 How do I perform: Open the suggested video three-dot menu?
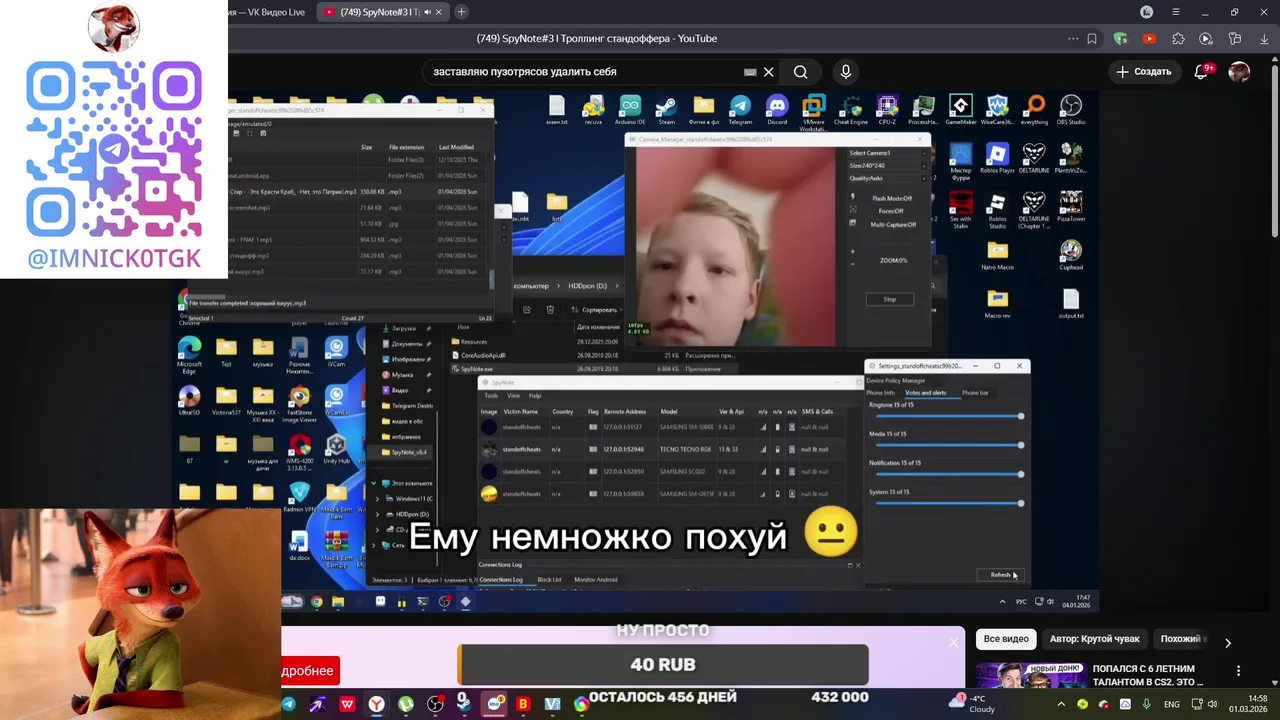(x=1239, y=671)
